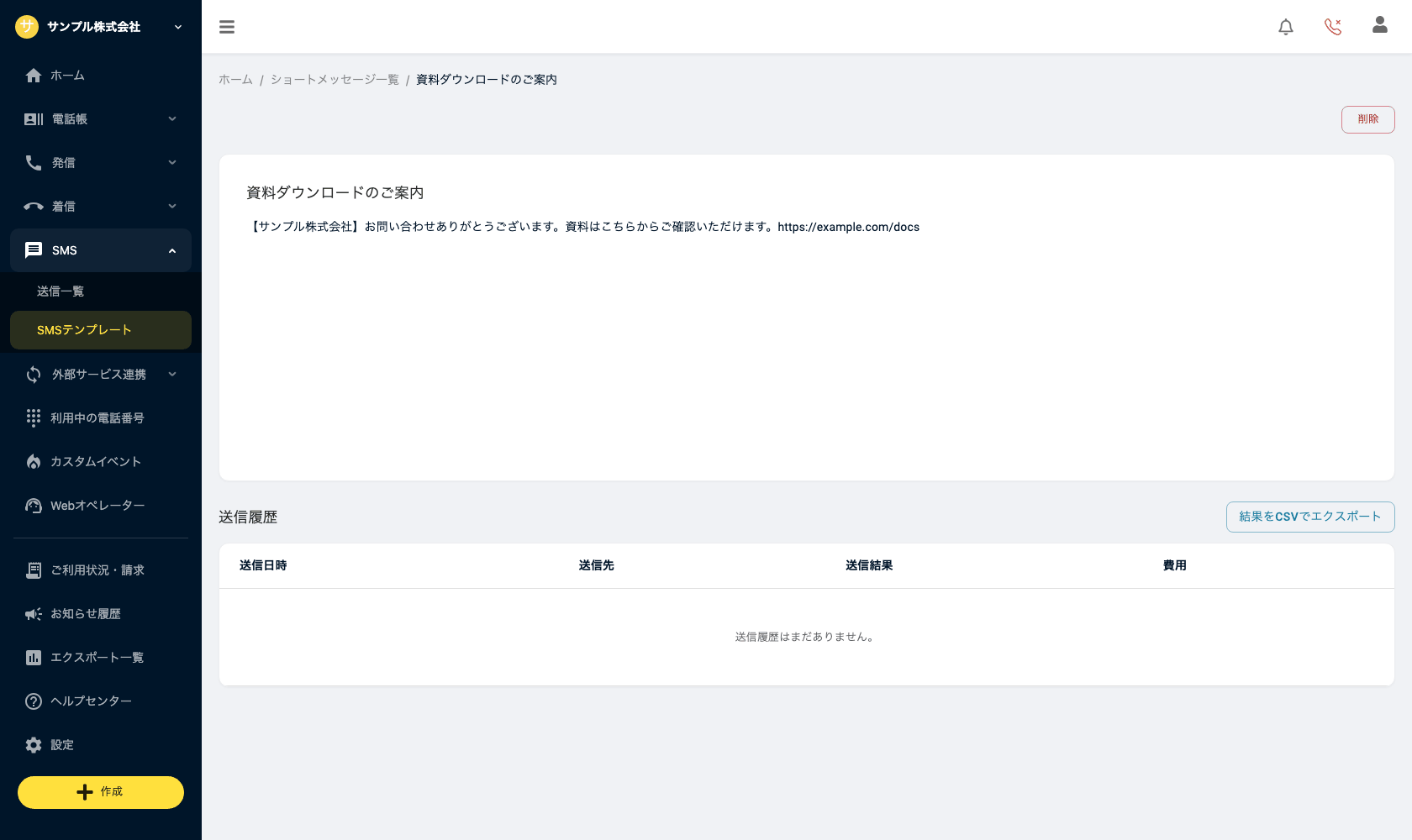Click 結果をCSVでエクスポート button

coord(1310,517)
